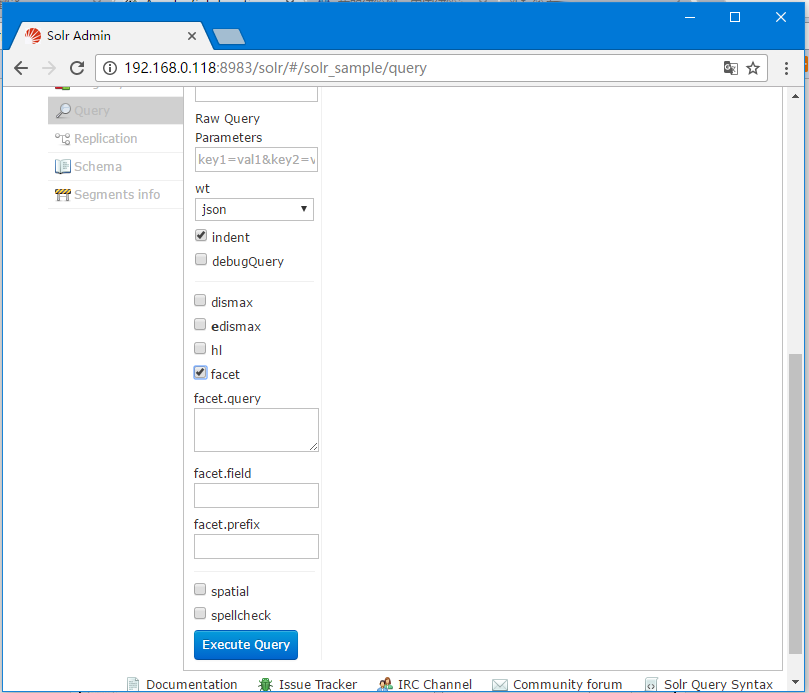Disable the facet checkbox
The image size is (809, 693).
(x=200, y=373)
